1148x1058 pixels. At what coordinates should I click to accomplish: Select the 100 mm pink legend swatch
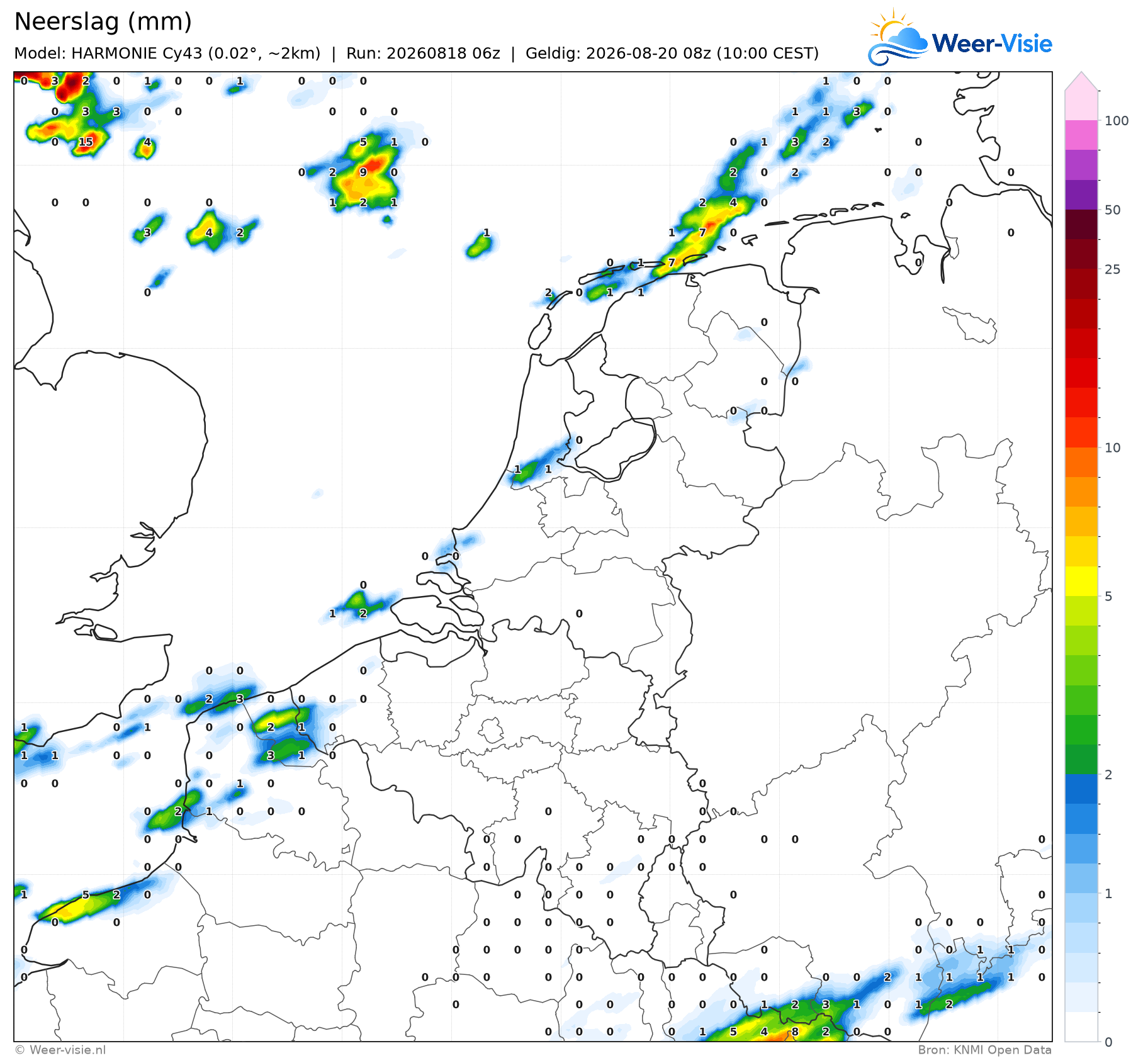(1081, 134)
